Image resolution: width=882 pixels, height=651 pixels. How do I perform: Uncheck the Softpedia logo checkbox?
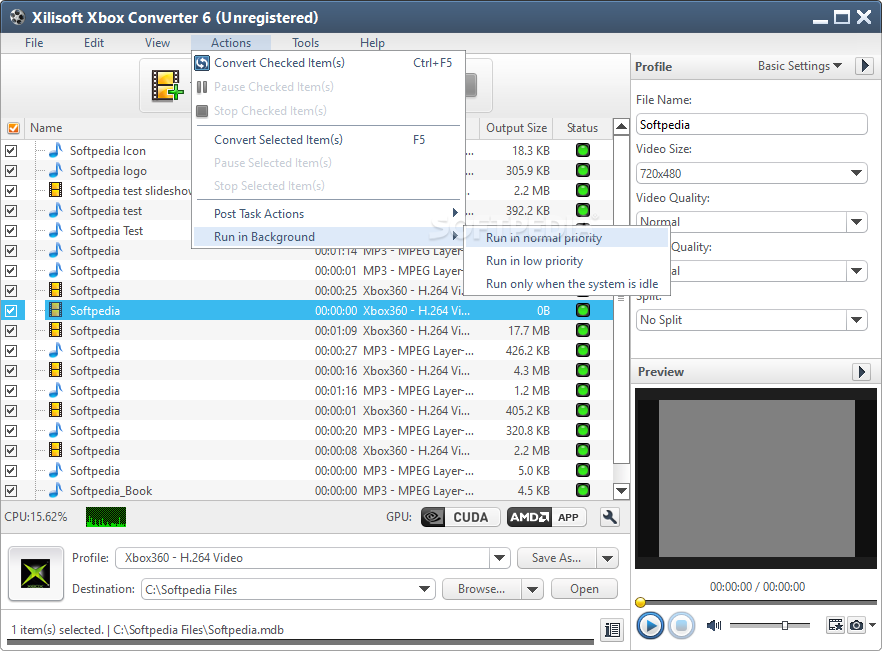(11, 170)
